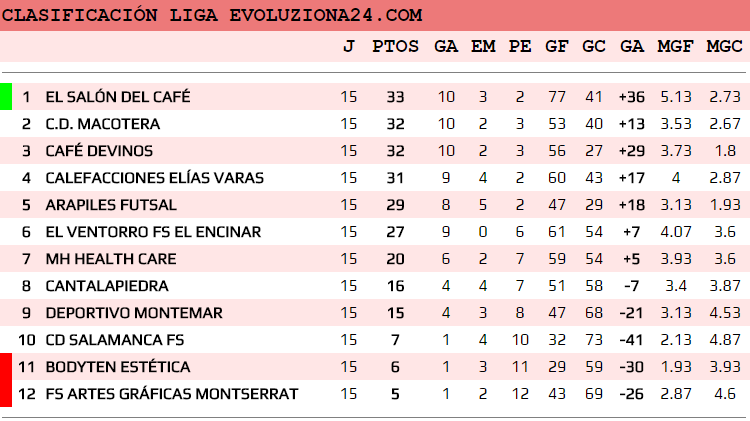Select ARAPILES FUTSAL in the standings
The image size is (750, 421).
pos(111,205)
